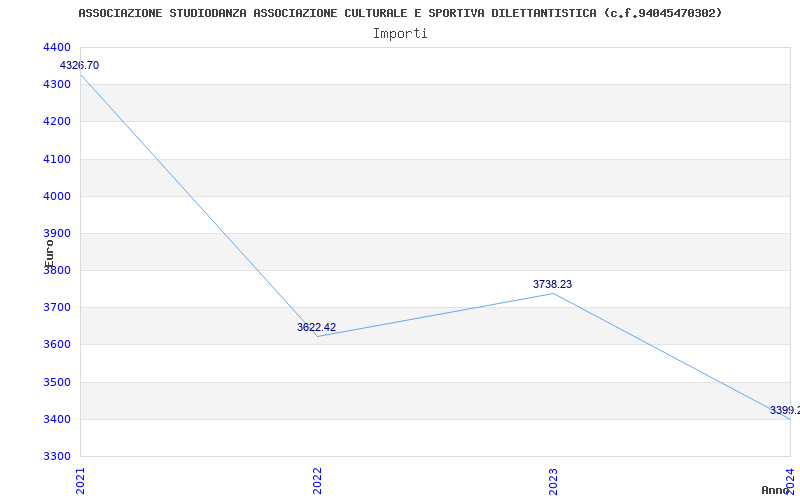Click the 'Importi' subtitle

tap(400, 34)
